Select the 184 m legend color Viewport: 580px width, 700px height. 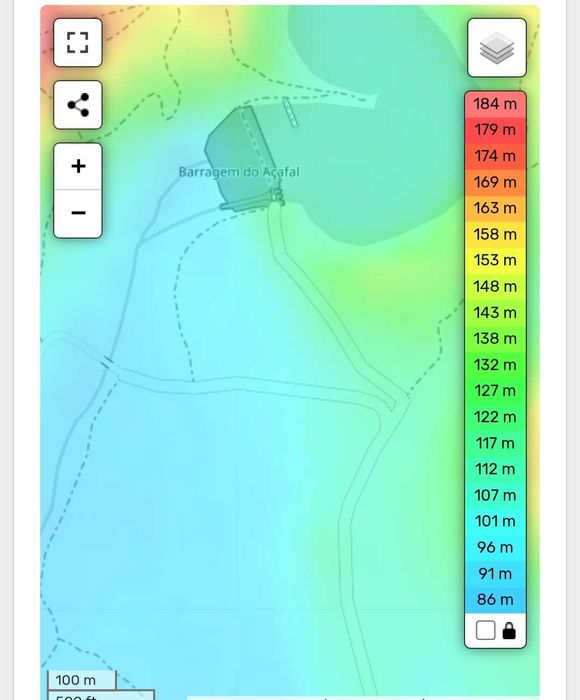pos(495,104)
